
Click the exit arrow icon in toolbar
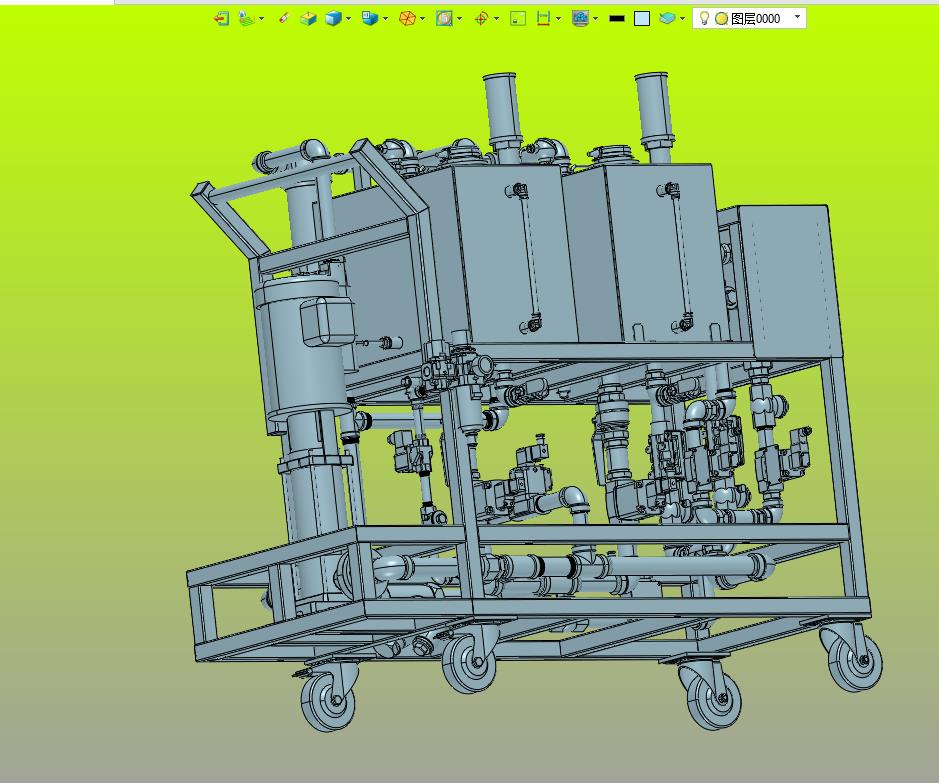coord(221,19)
